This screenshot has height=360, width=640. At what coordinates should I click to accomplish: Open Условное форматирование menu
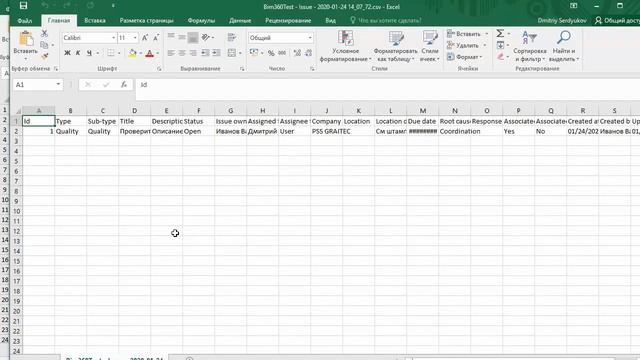point(345,46)
